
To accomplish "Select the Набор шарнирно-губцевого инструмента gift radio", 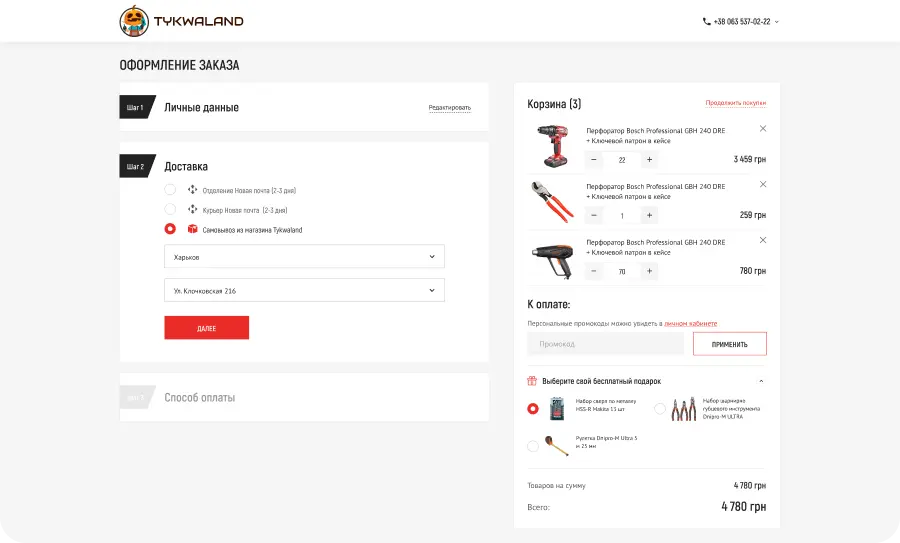I will click(x=660, y=409).
